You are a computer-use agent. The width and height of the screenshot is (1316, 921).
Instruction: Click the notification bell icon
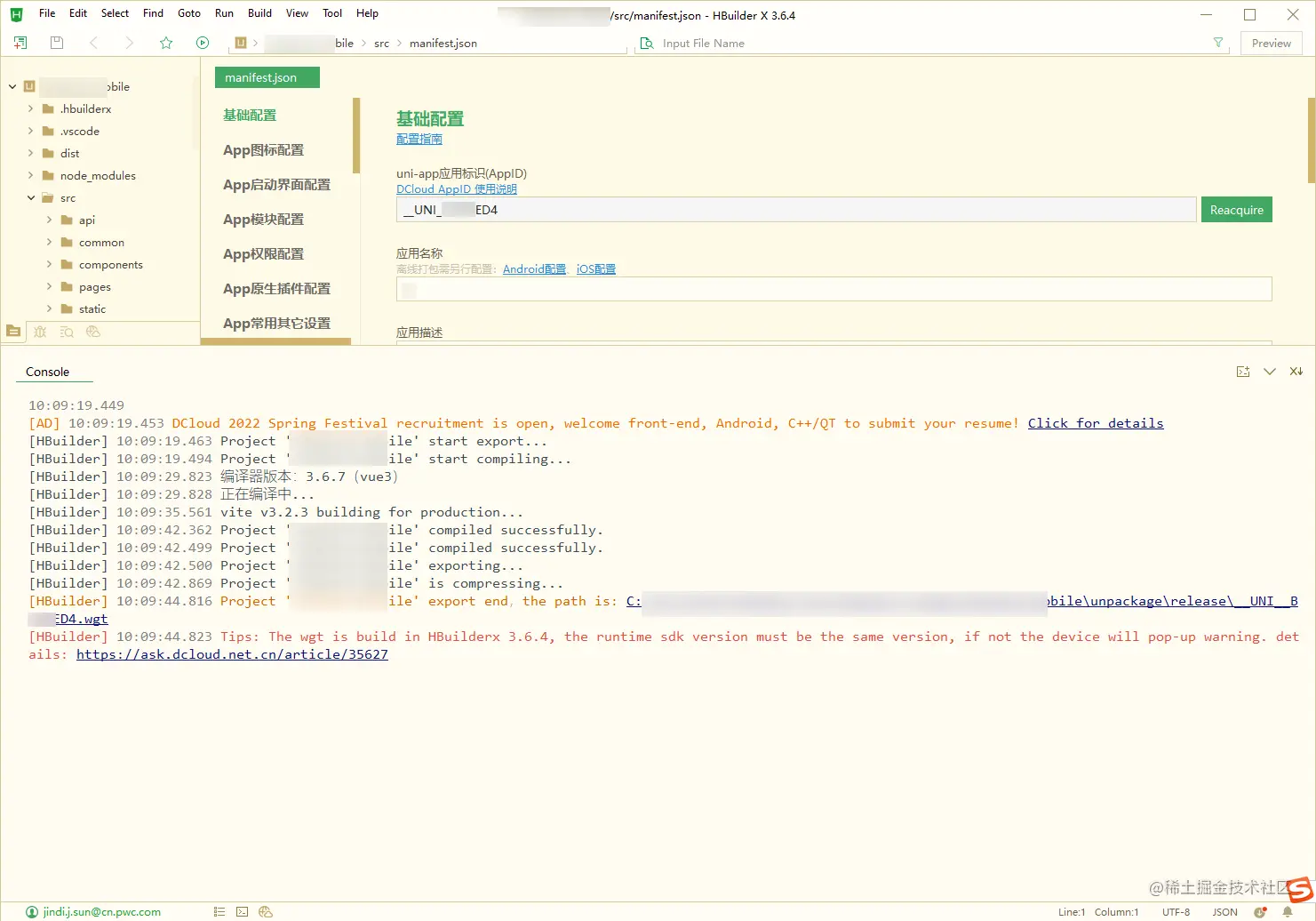click(x=1288, y=912)
